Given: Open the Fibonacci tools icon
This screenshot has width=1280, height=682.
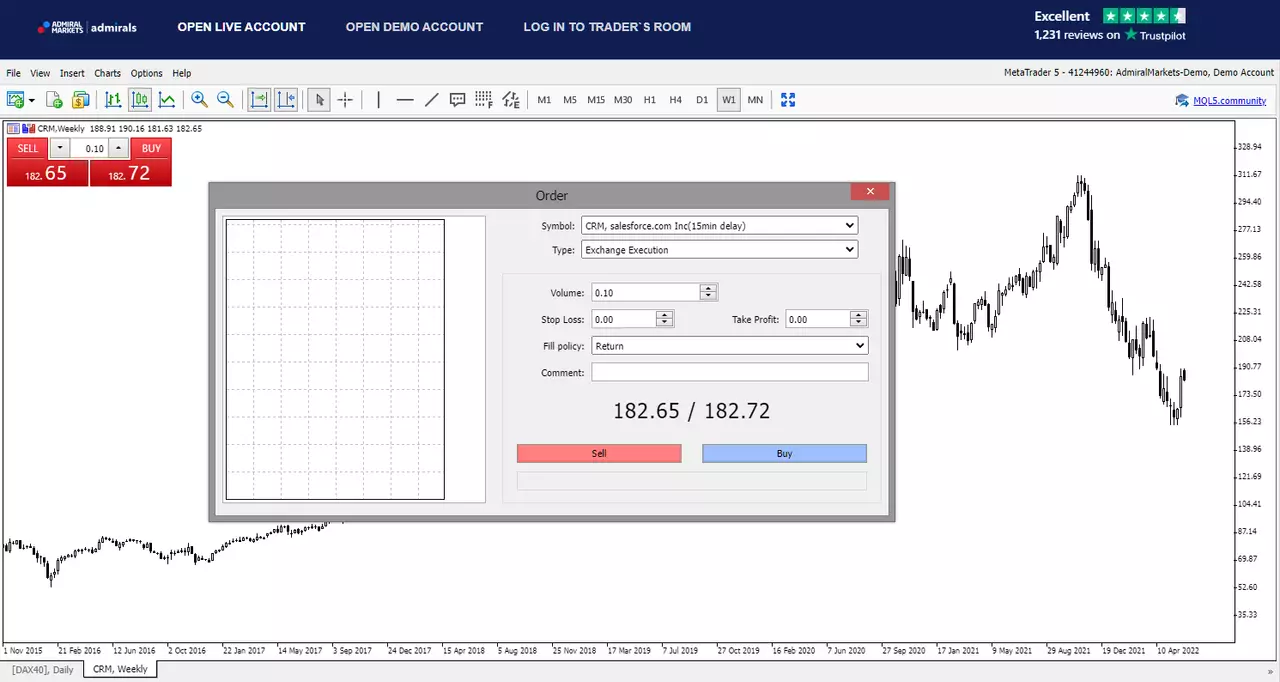Looking at the screenshot, I should pyautogui.click(x=484, y=99).
